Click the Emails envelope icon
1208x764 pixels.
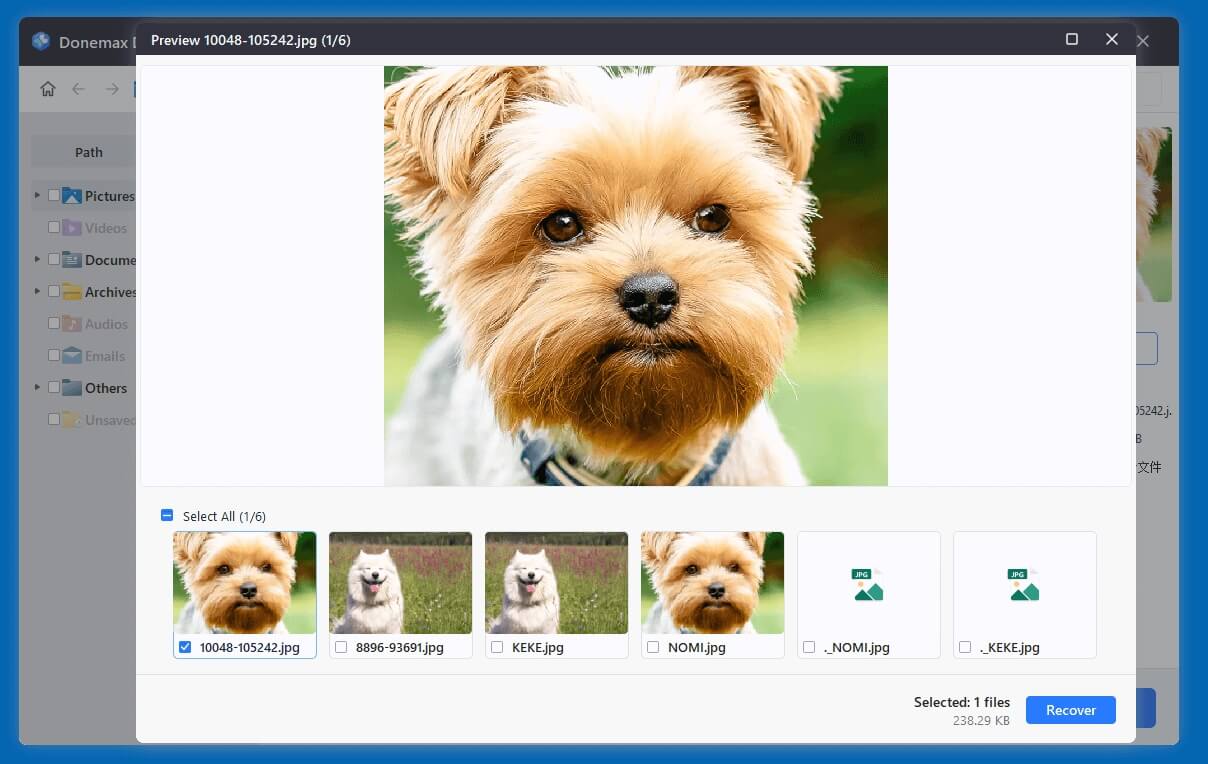[70, 356]
